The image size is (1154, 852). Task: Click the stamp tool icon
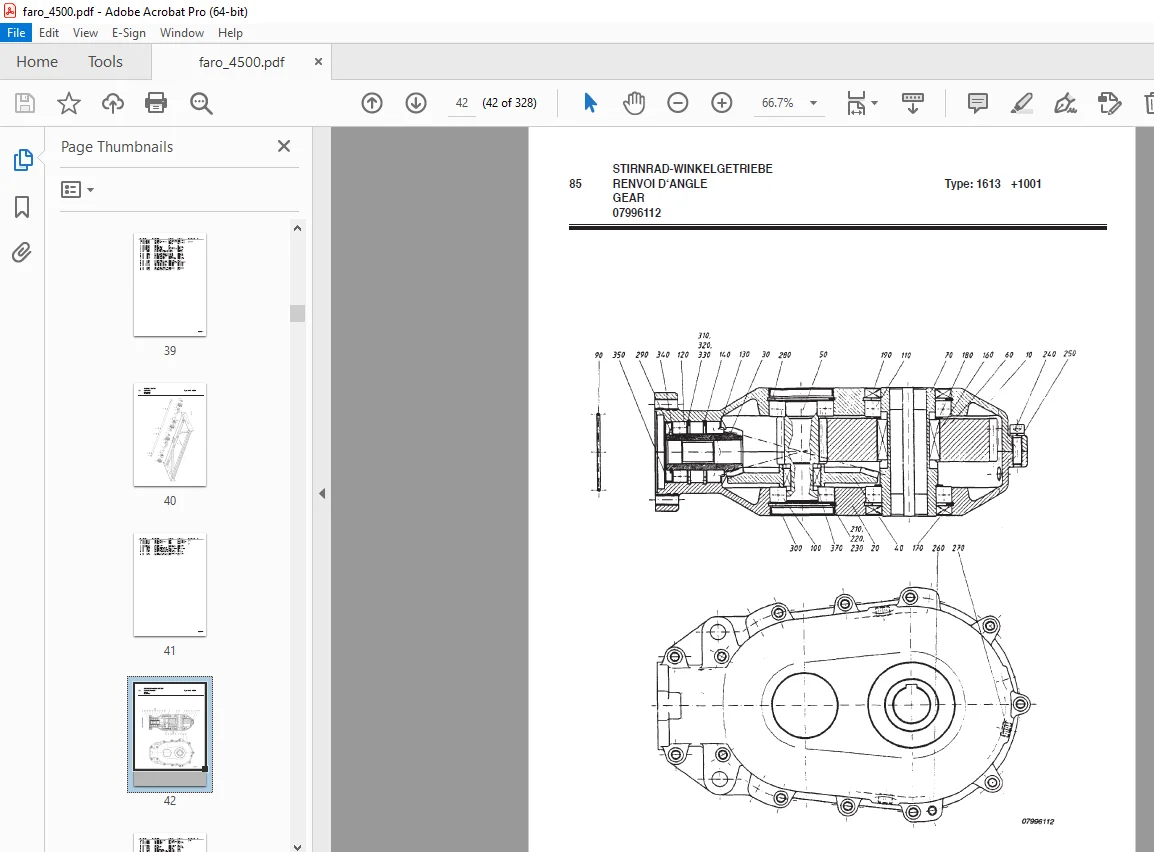(1108, 103)
